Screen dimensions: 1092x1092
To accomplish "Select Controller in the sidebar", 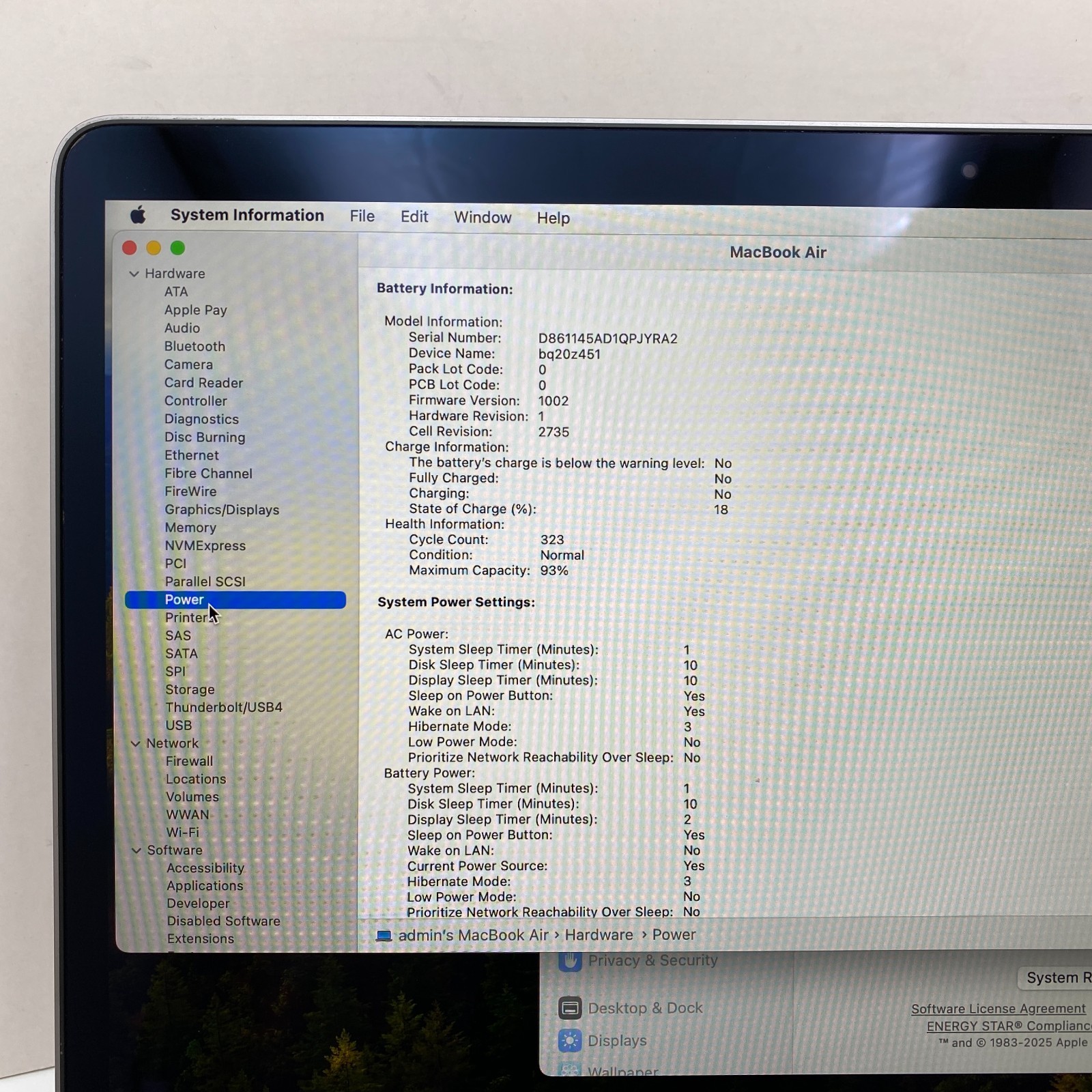I will pos(196,401).
